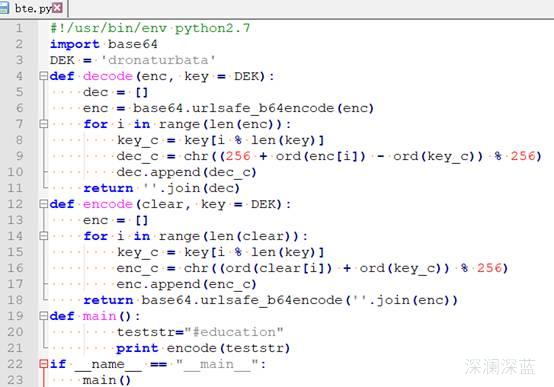The height and width of the screenshot is (387, 554).
Task: Select line number 16 in the margin
Action: (x=15, y=268)
